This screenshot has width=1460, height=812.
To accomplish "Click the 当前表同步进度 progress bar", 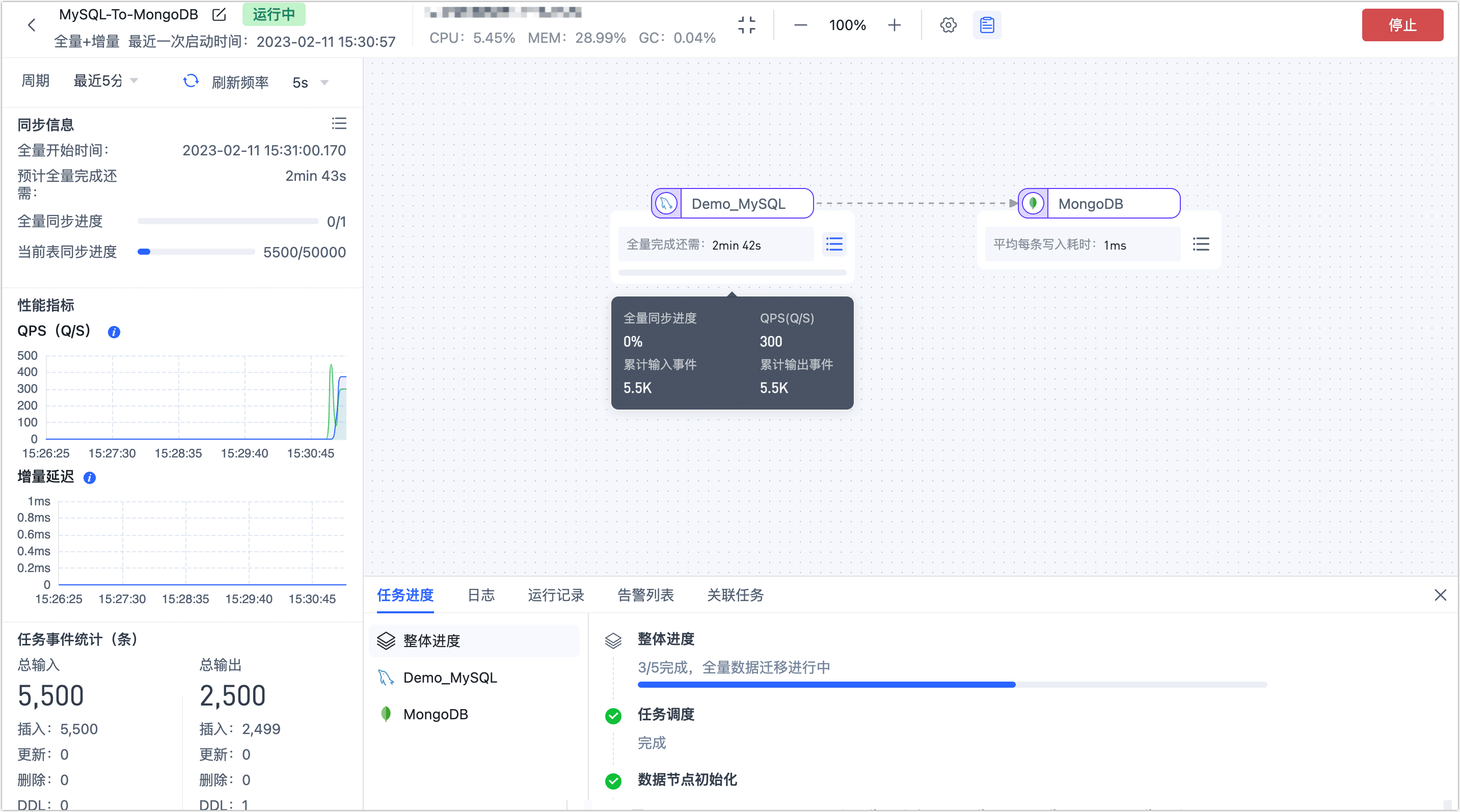I will coord(196,252).
